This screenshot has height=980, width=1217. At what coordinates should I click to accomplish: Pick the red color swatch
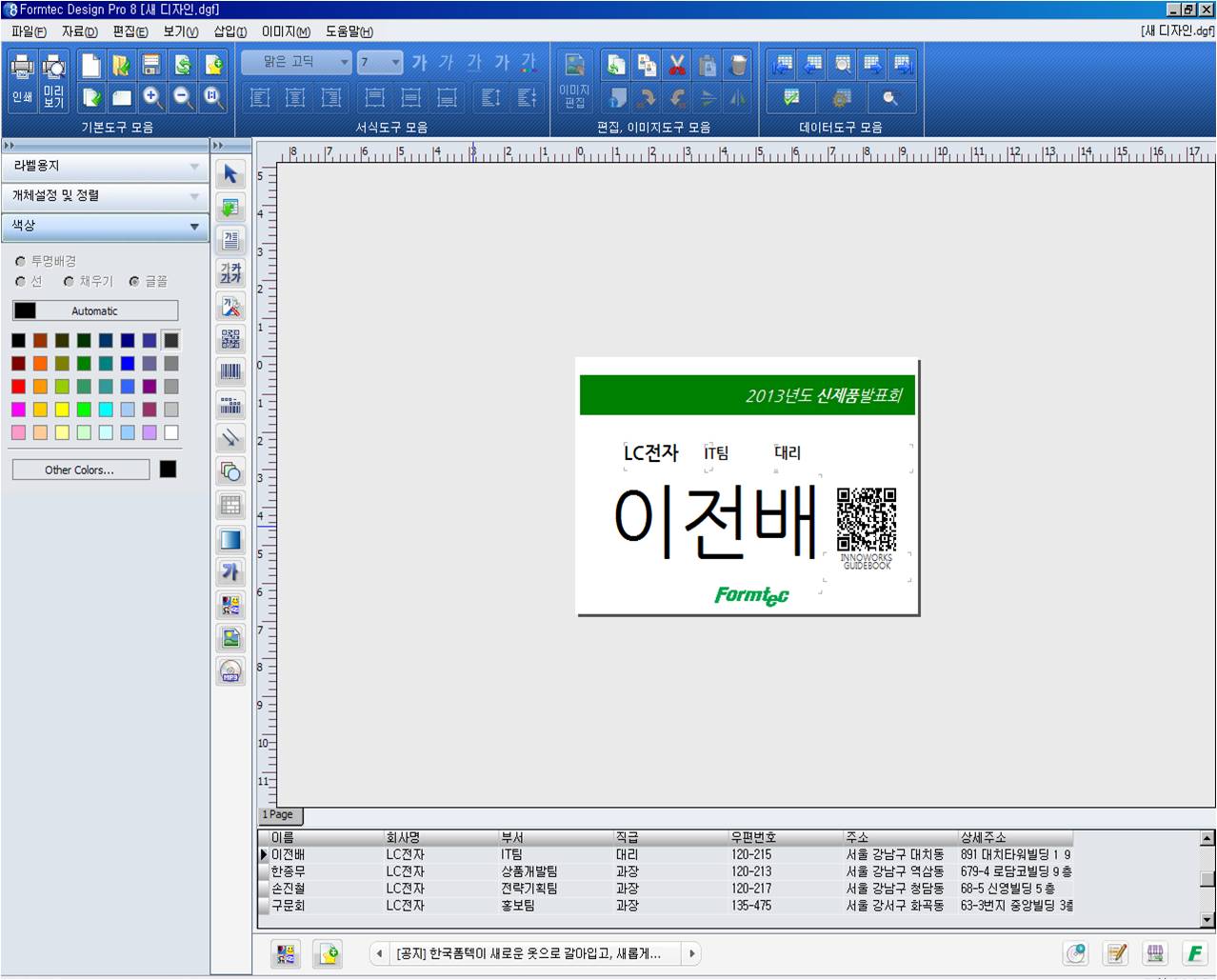pos(18,386)
